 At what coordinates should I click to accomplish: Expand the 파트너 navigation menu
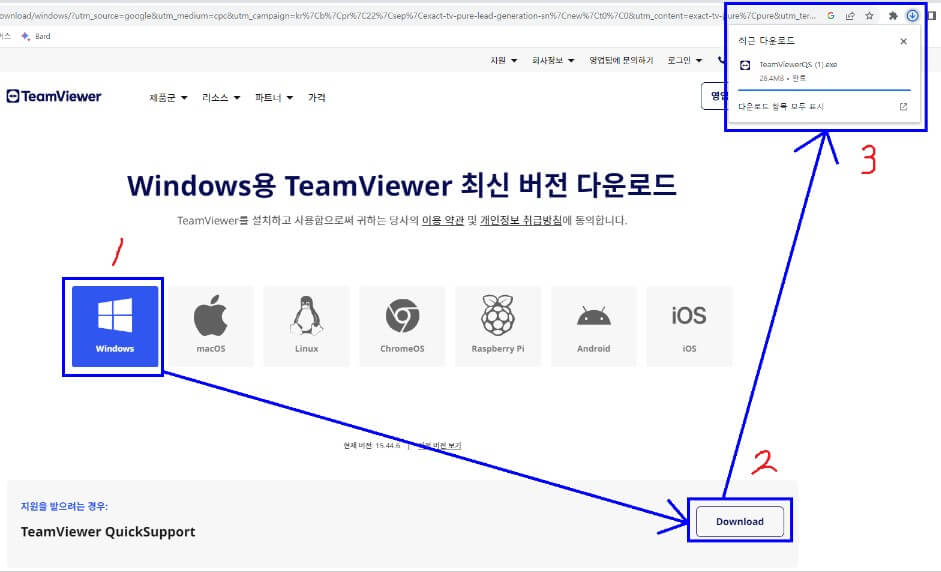(274, 97)
